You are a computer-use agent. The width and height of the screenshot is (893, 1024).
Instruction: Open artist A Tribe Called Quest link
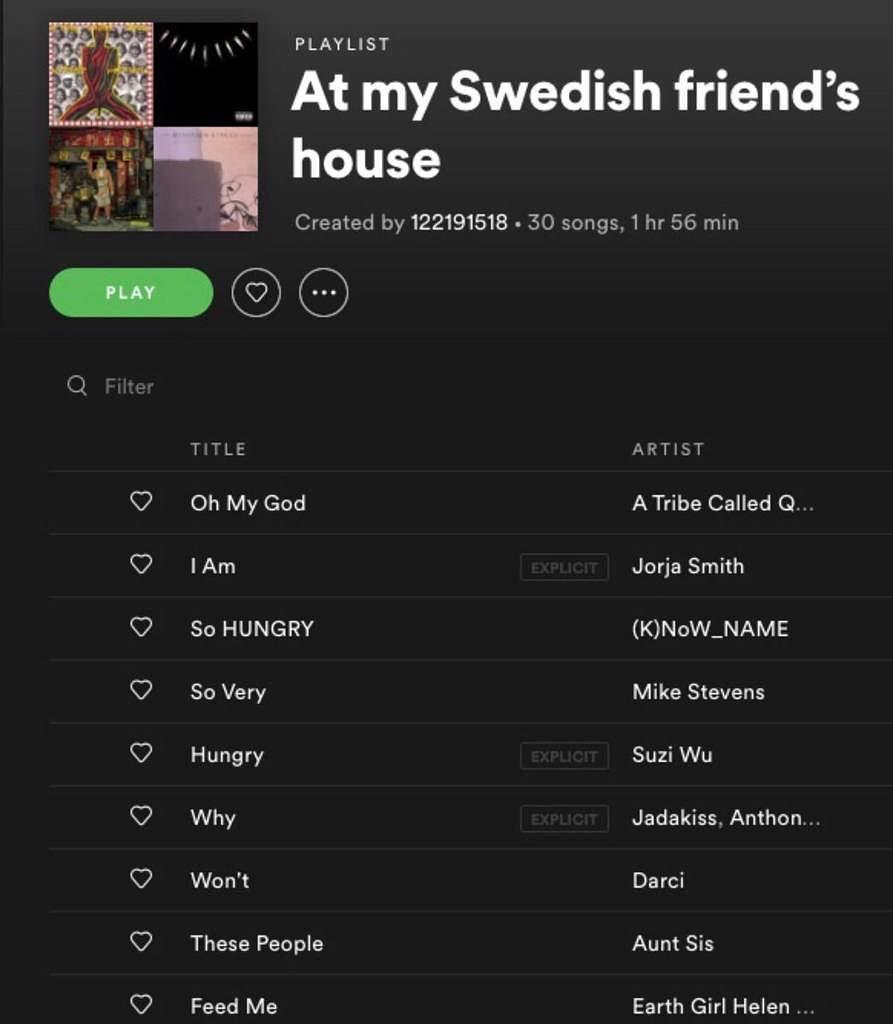tap(723, 503)
